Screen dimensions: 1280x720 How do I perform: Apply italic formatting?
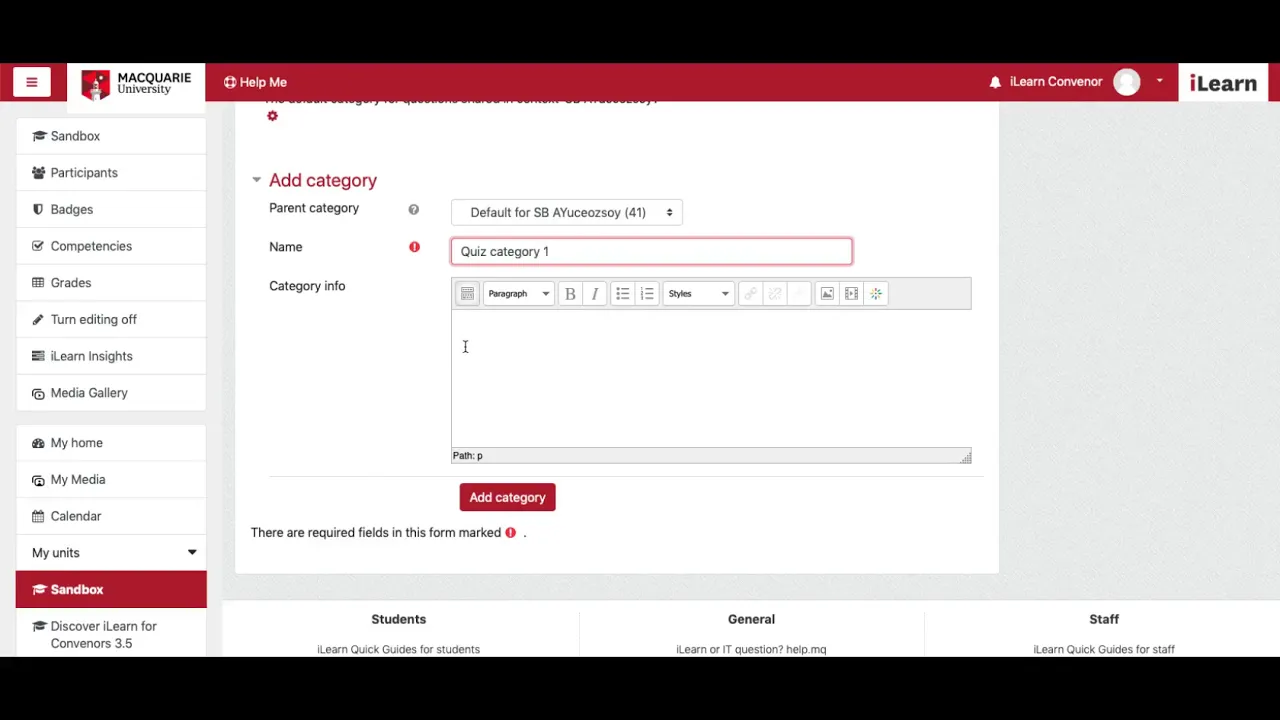click(595, 294)
